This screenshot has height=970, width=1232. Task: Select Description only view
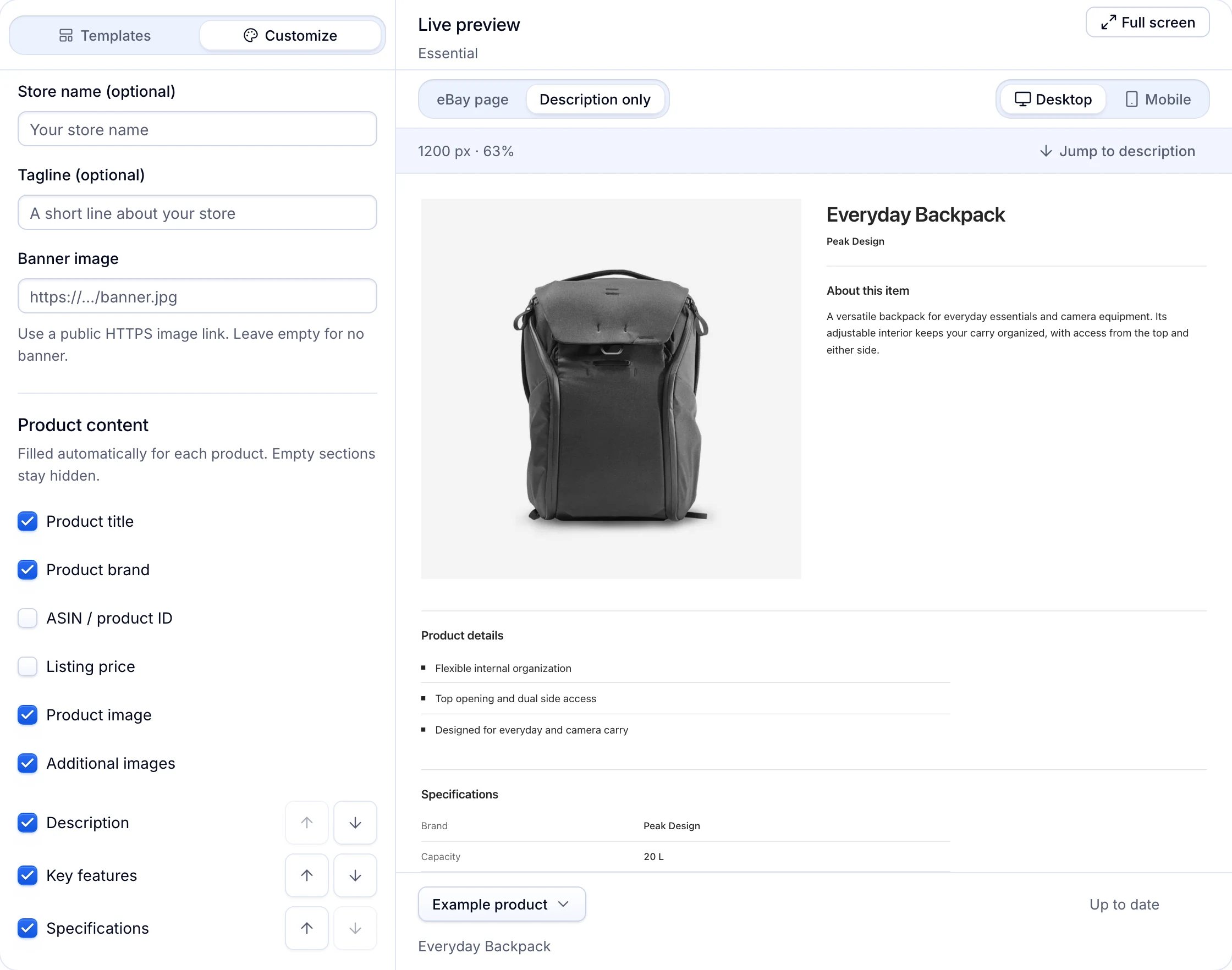[x=595, y=99]
